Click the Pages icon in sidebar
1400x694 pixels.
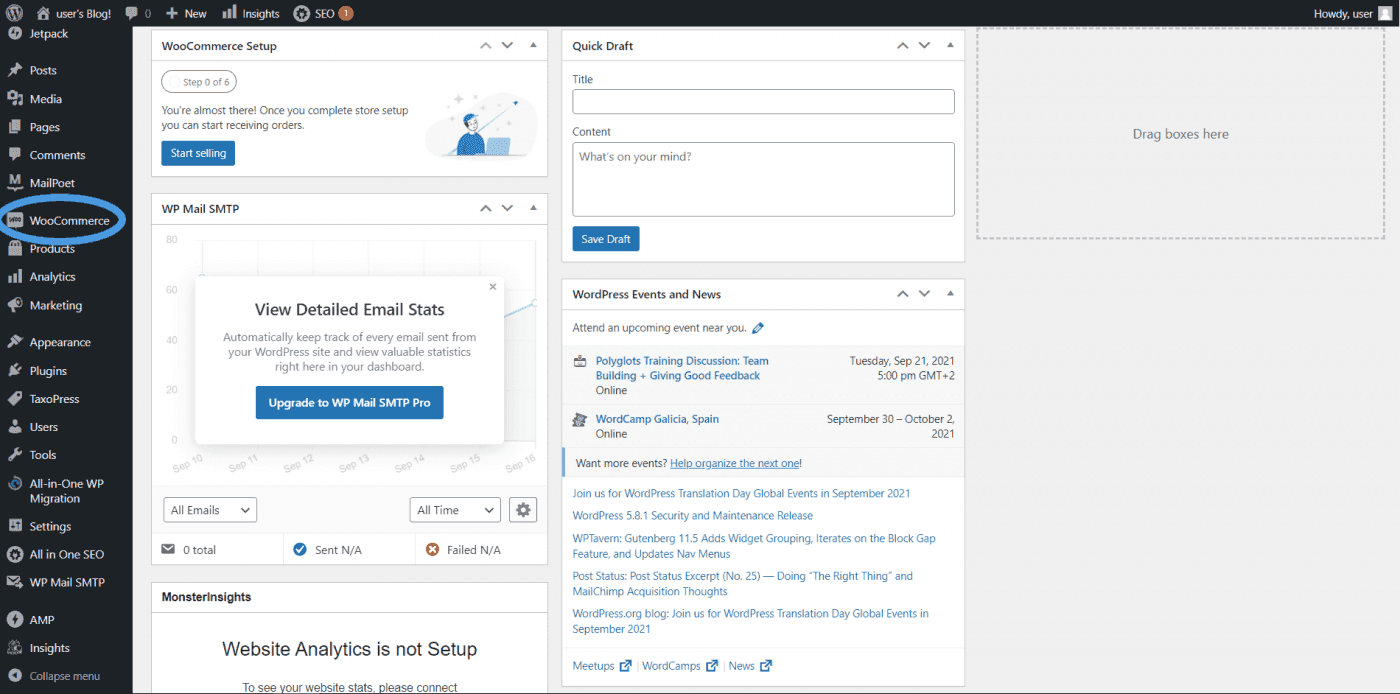click(14, 127)
